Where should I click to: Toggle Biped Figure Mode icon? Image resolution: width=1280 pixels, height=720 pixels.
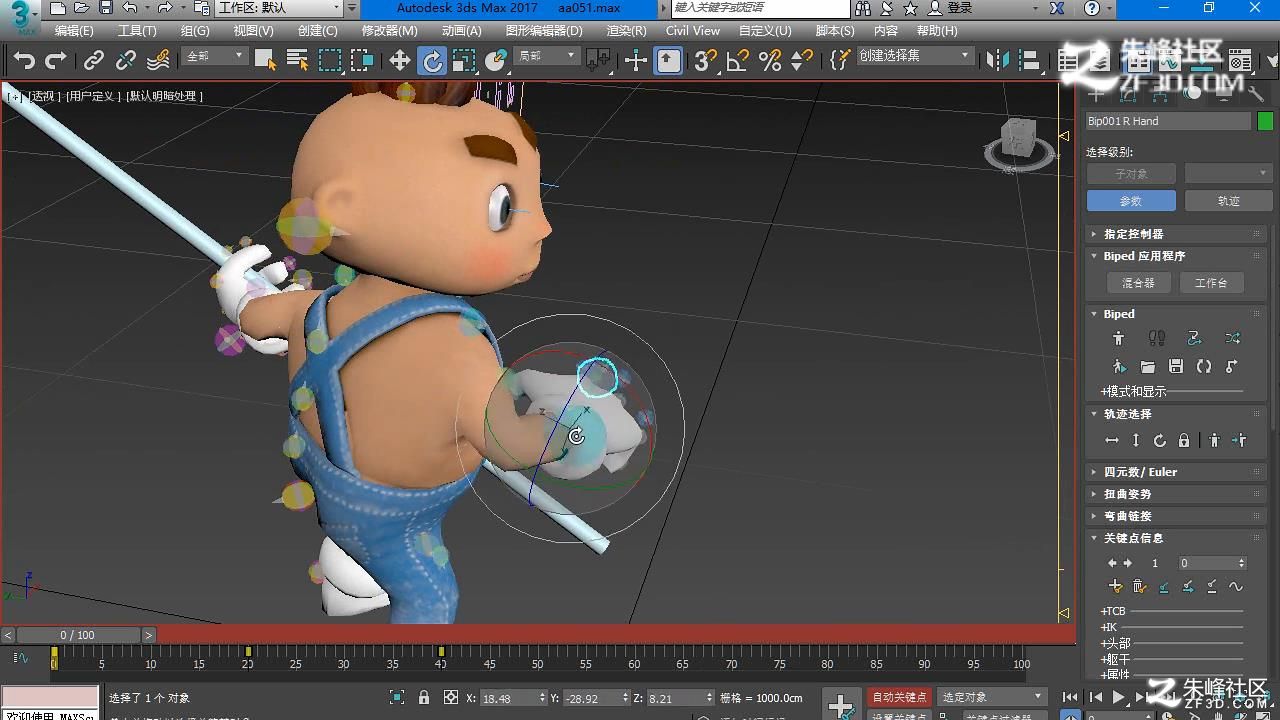[x=1119, y=338]
